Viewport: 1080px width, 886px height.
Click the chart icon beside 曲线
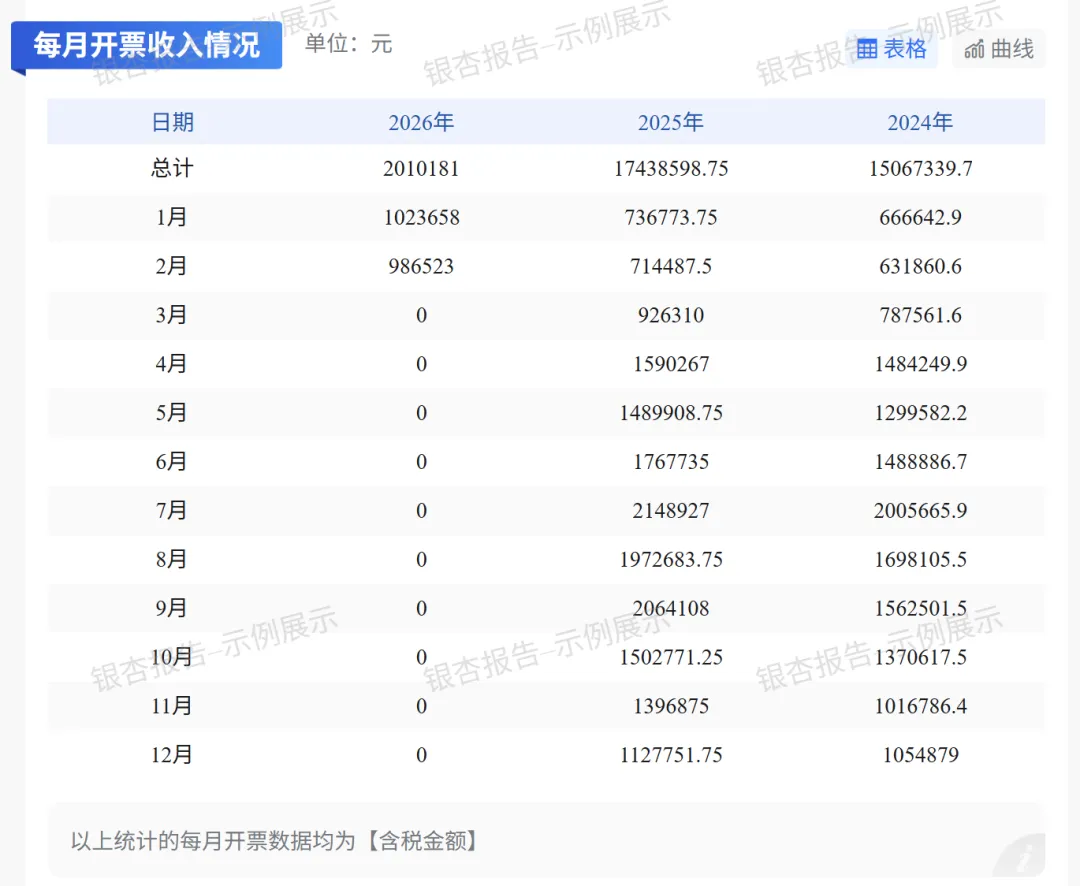(974, 50)
